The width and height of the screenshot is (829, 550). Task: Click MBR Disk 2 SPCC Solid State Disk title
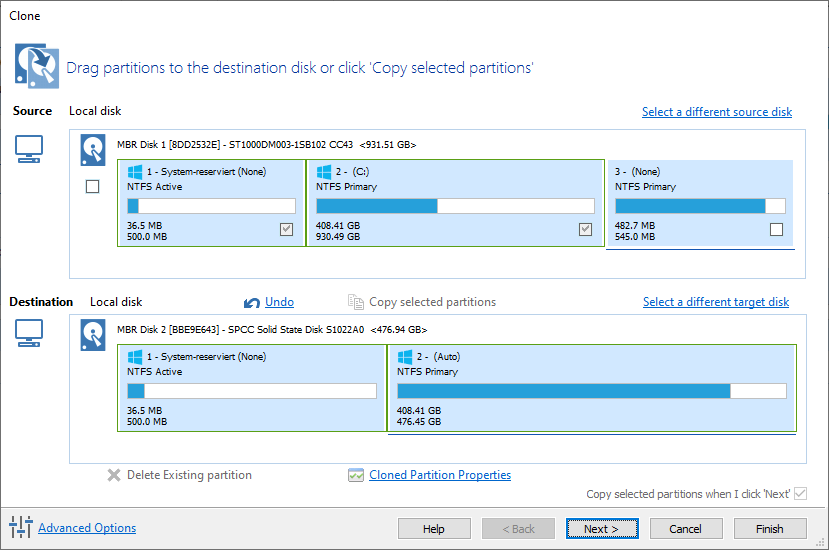272,329
